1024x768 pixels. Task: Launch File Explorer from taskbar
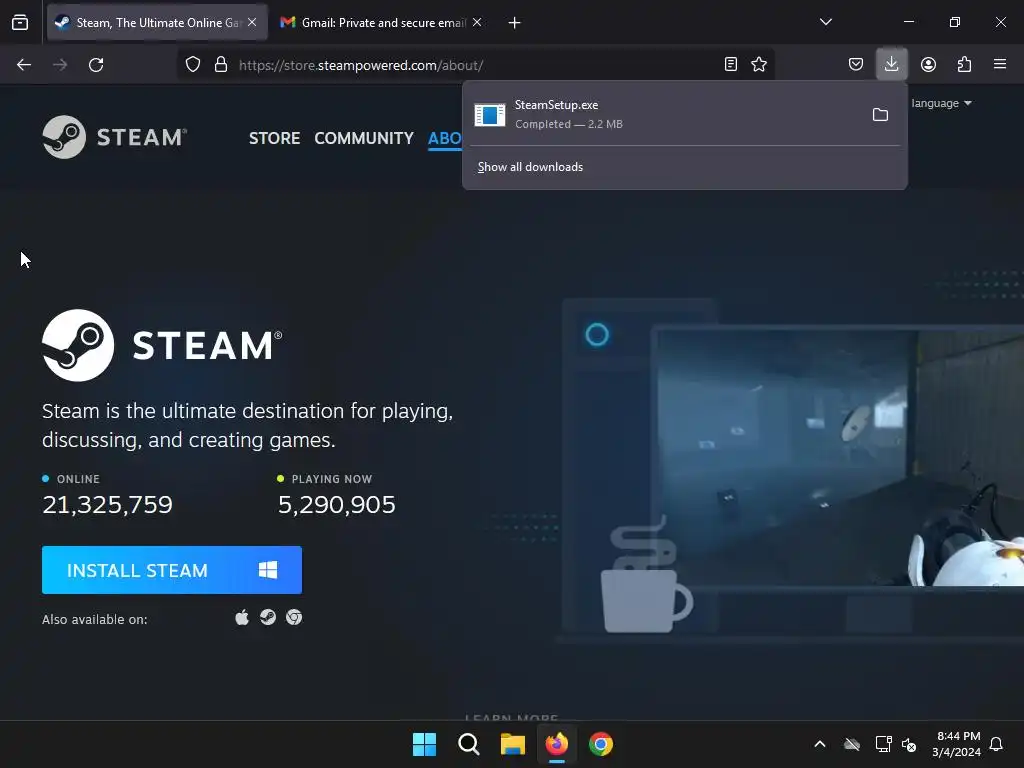click(513, 744)
